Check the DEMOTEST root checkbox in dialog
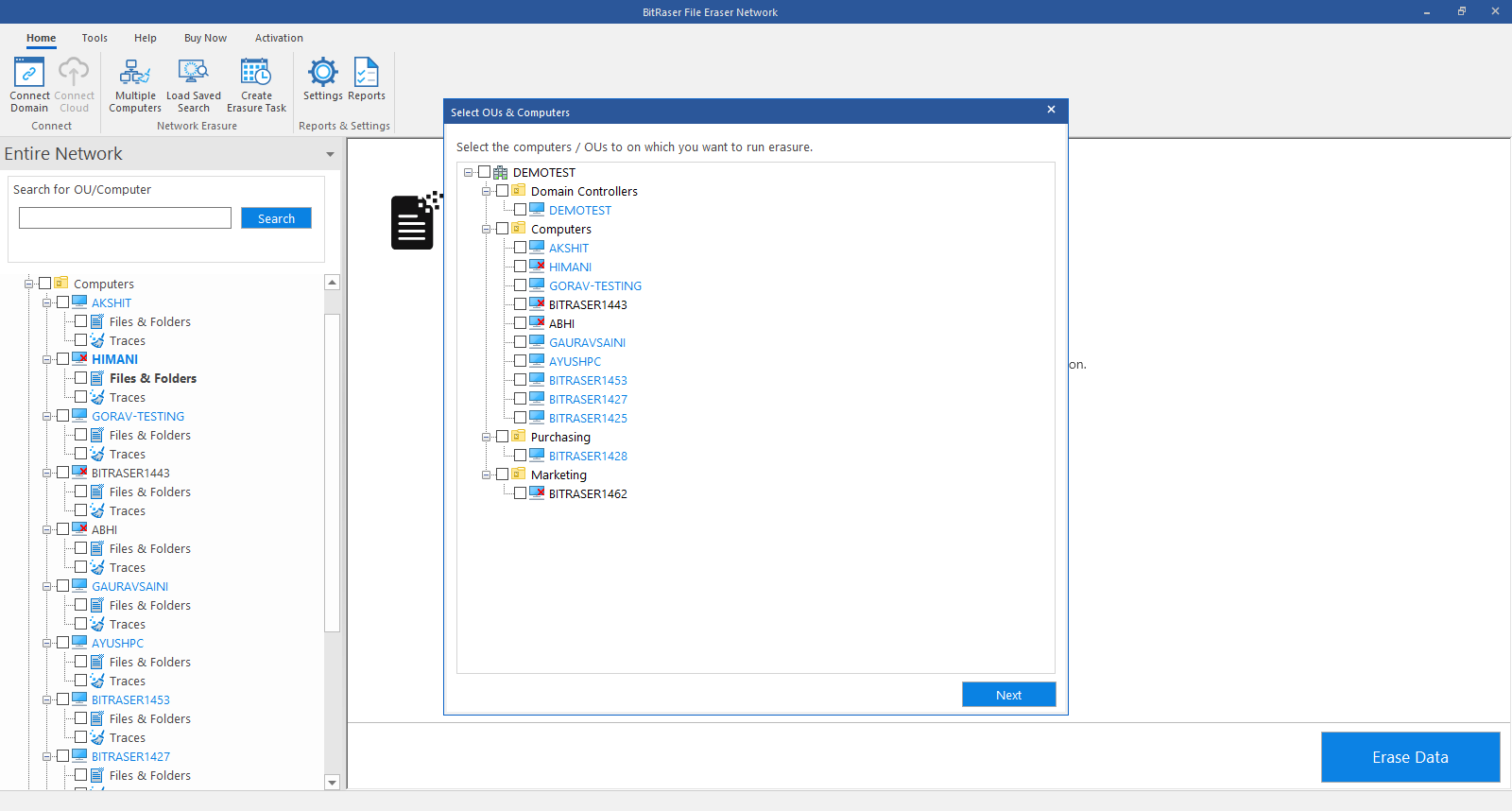The width and height of the screenshot is (1512, 811). click(x=484, y=172)
